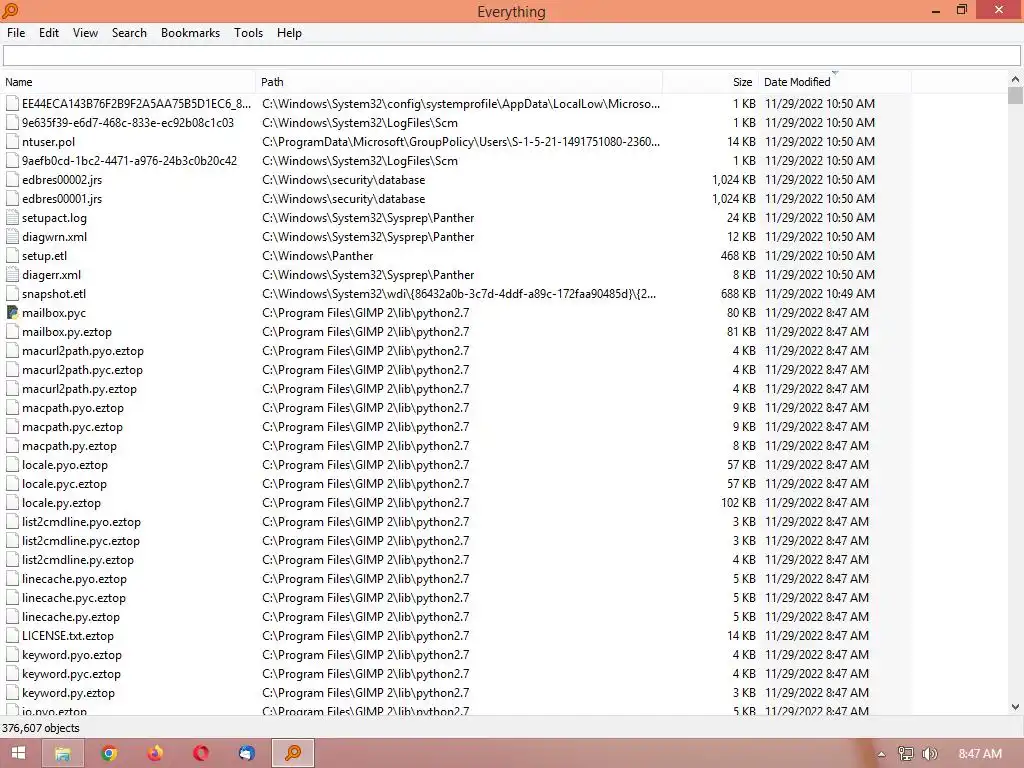Click the volume tray icon
Screen dimensions: 1024x768
point(930,754)
